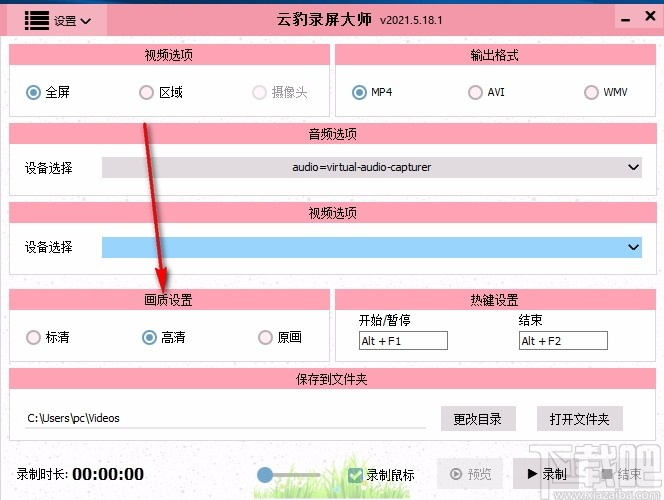Click the blue slider handle at bottom
The height and width of the screenshot is (500, 664).
coord(265,475)
